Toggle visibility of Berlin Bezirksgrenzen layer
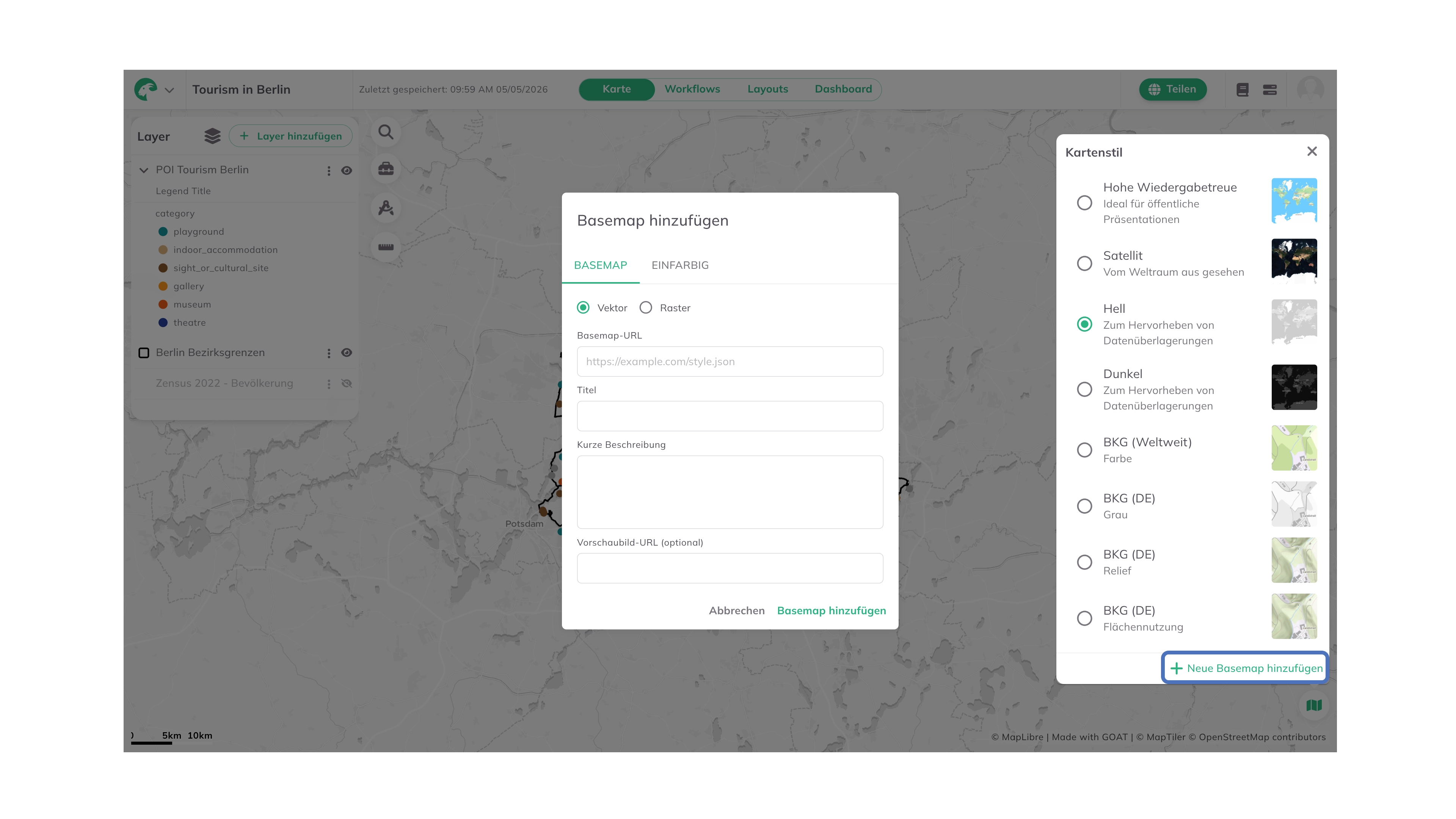The height and width of the screenshot is (819, 1456). click(x=347, y=353)
